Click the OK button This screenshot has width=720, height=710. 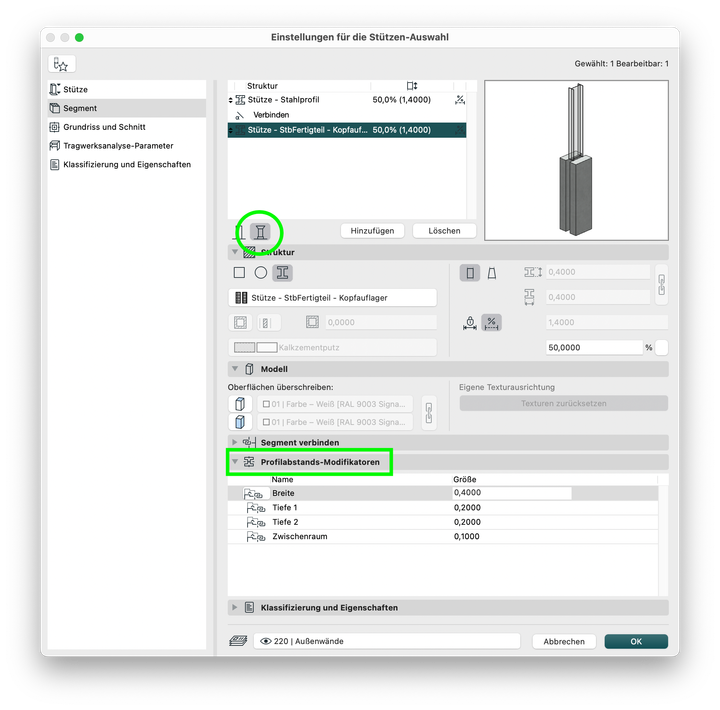[636, 642]
